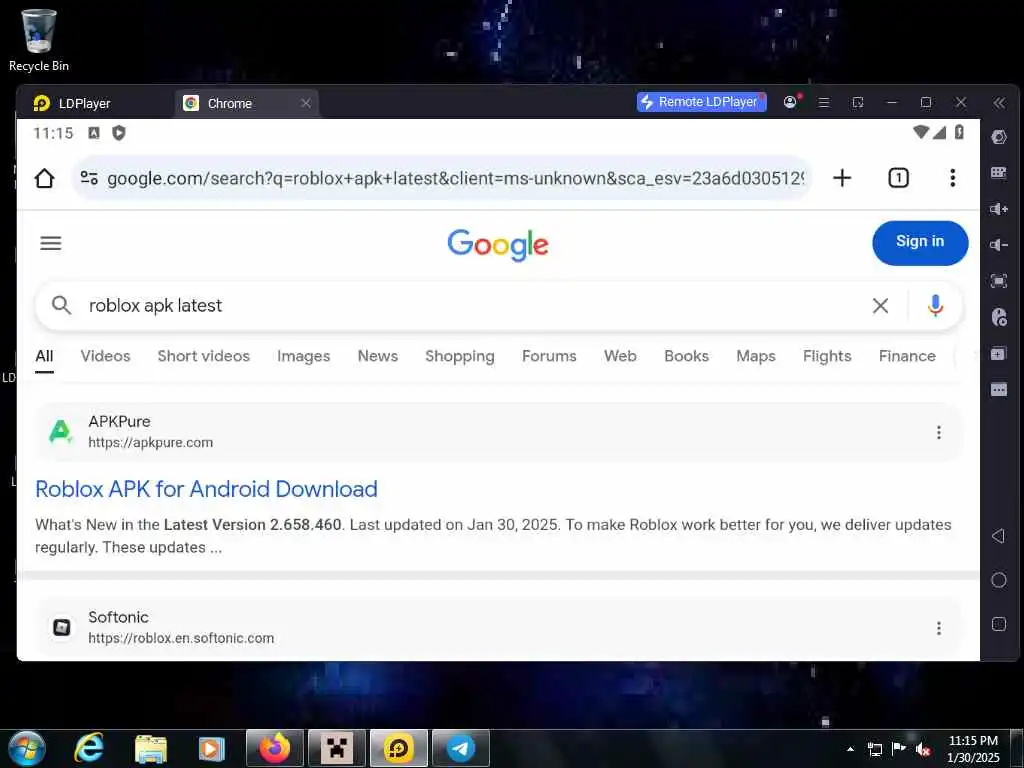Switch to the Forums results tab
The height and width of the screenshot is (768, 1024).
pos(549,356)
